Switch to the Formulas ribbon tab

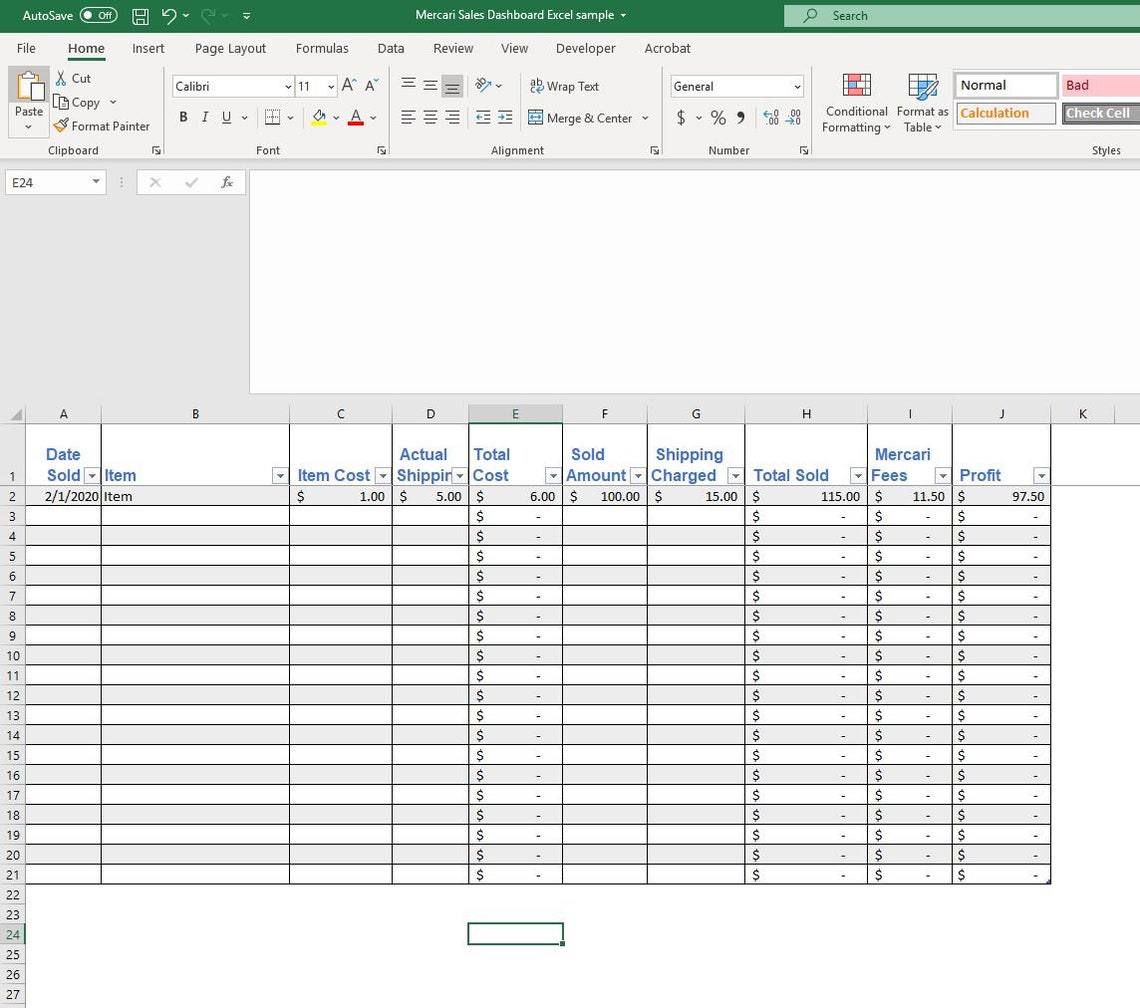click(x=321, y=48)
